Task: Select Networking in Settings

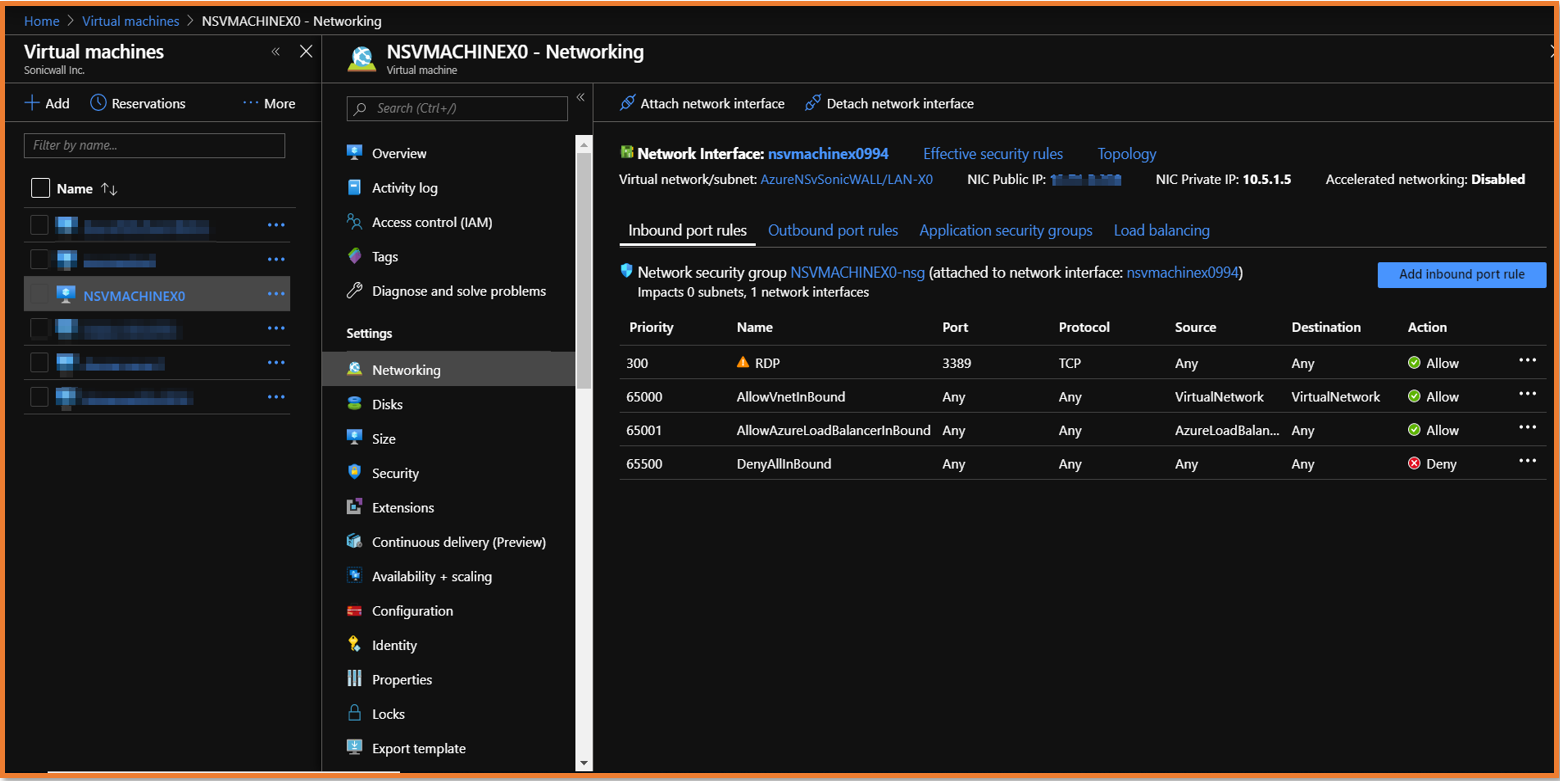Action: tap(449, 370)
